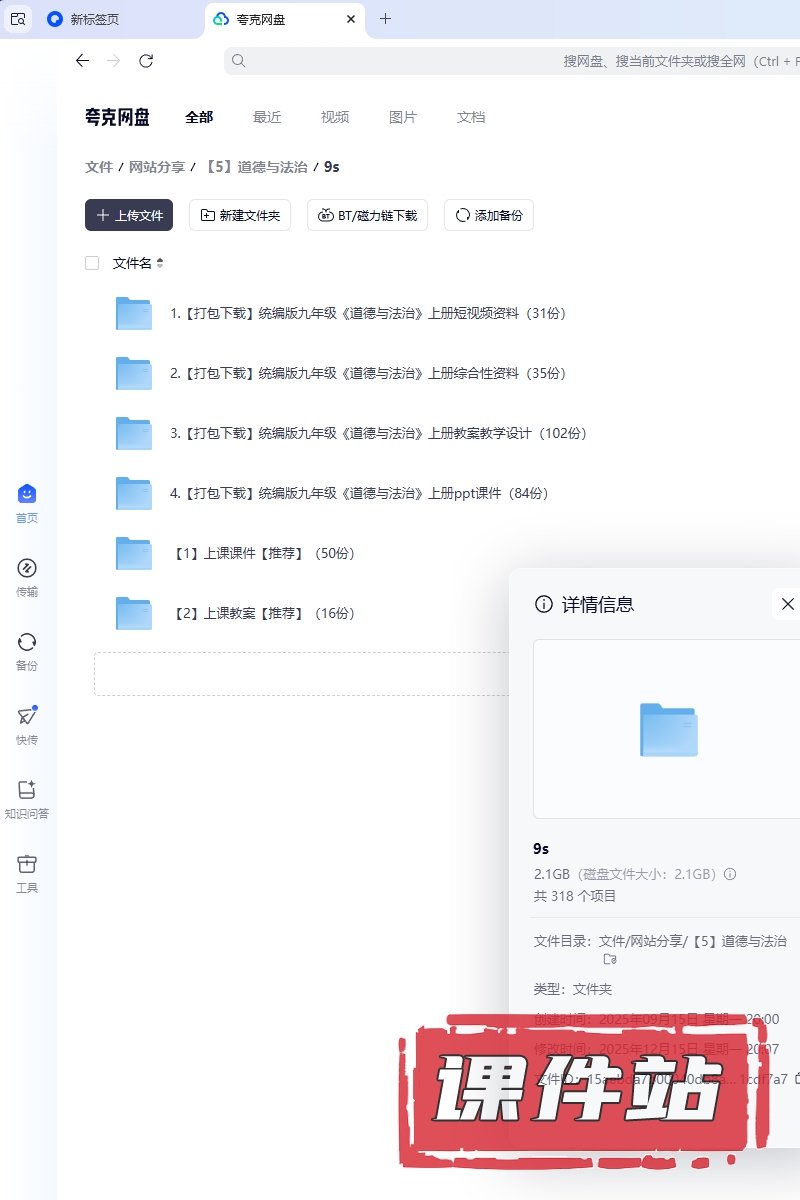
Task: Click the browser reload icon
Action: [146, 61]
